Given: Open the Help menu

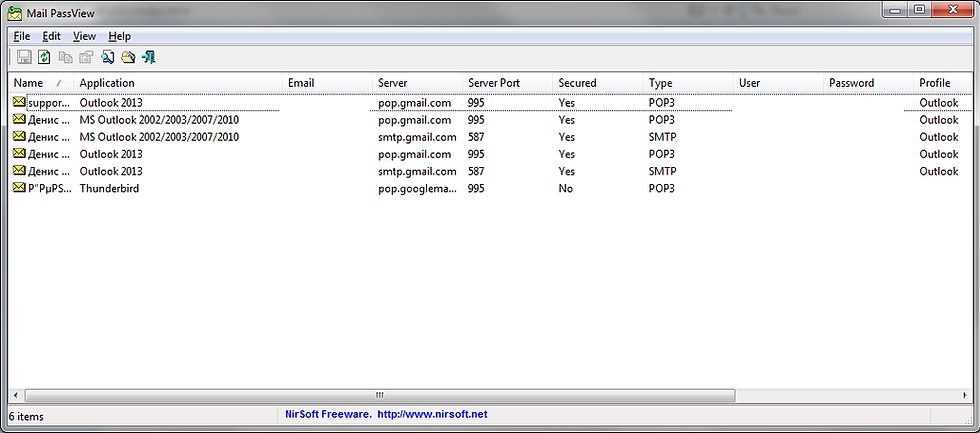Looking at the screenshot, I should point(119,36).
